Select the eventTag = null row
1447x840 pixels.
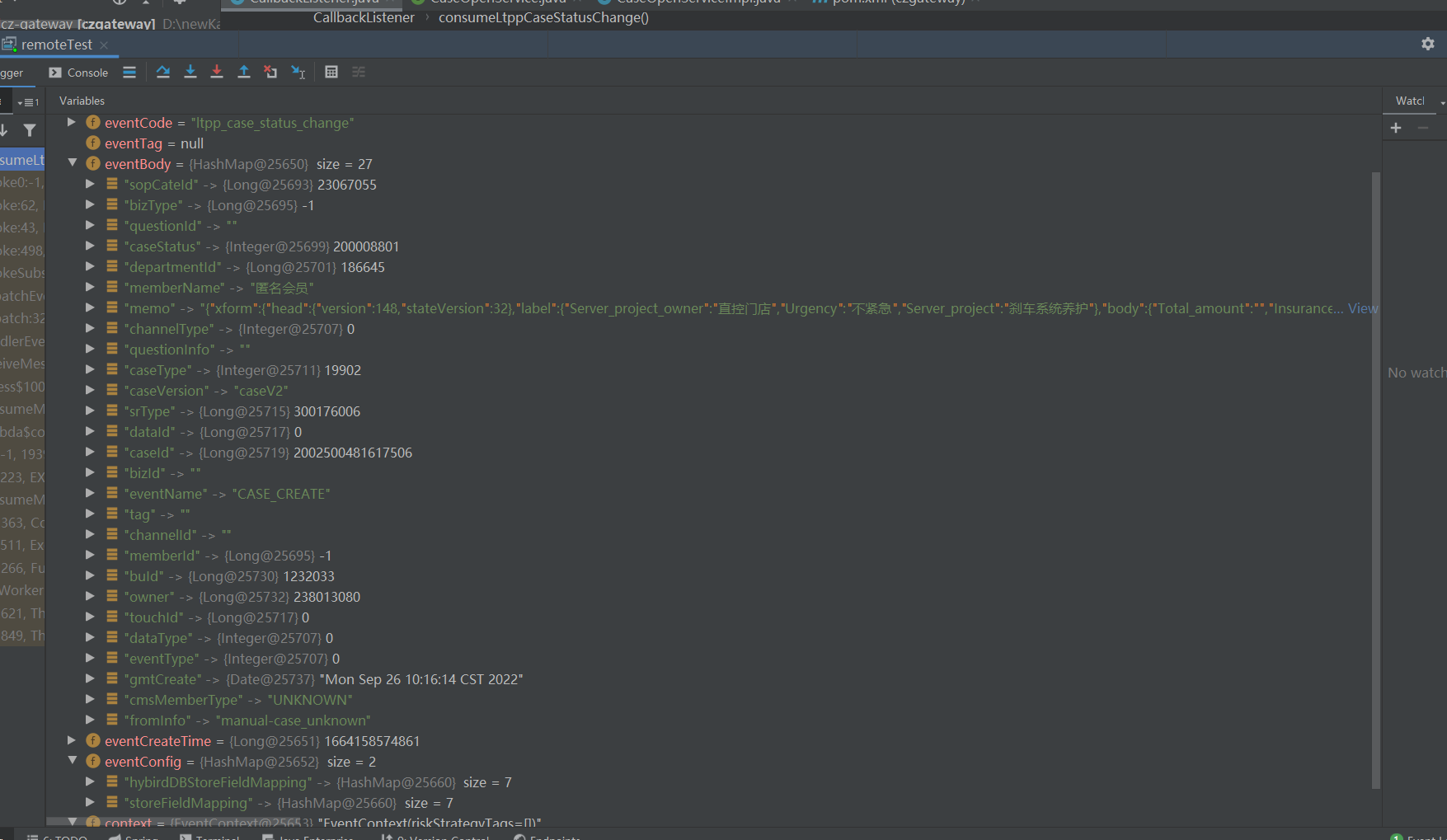[x=714, y=143]
